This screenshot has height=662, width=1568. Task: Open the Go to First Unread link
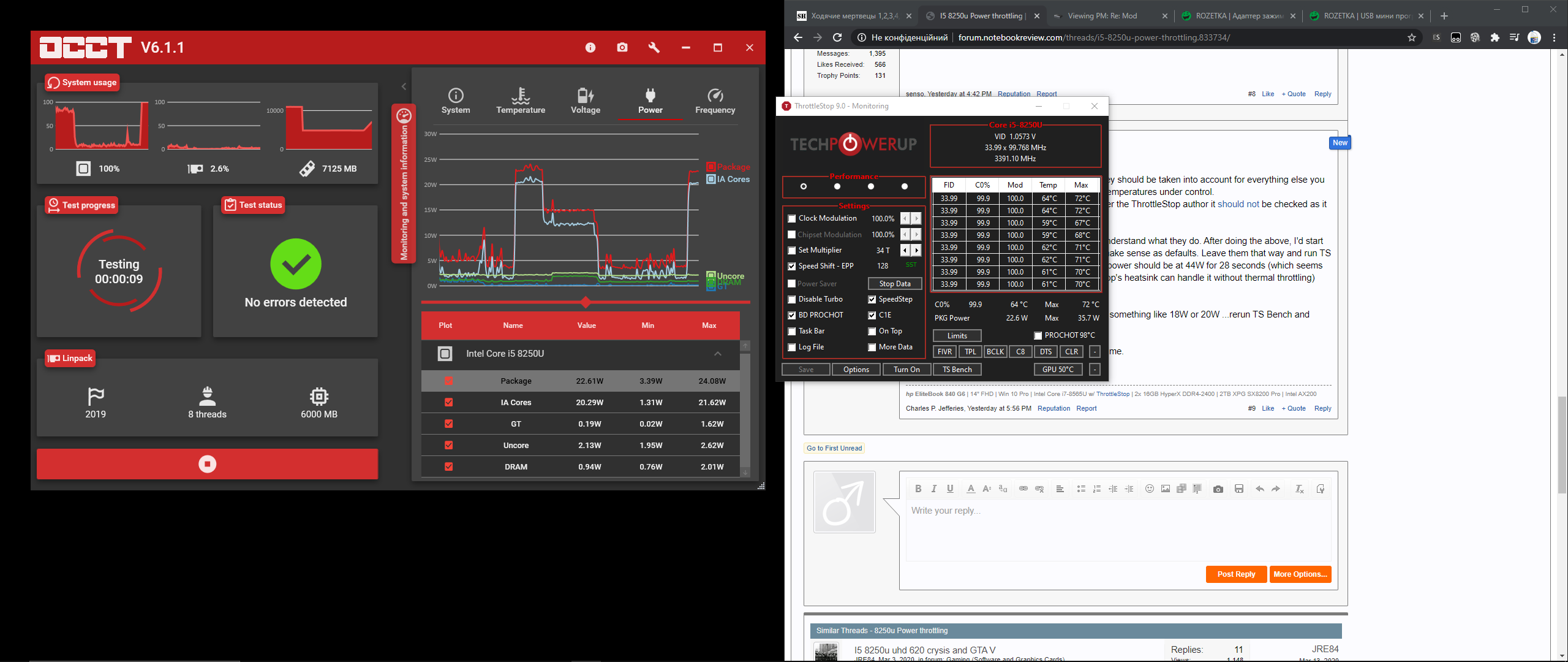(x=834, y=448)
